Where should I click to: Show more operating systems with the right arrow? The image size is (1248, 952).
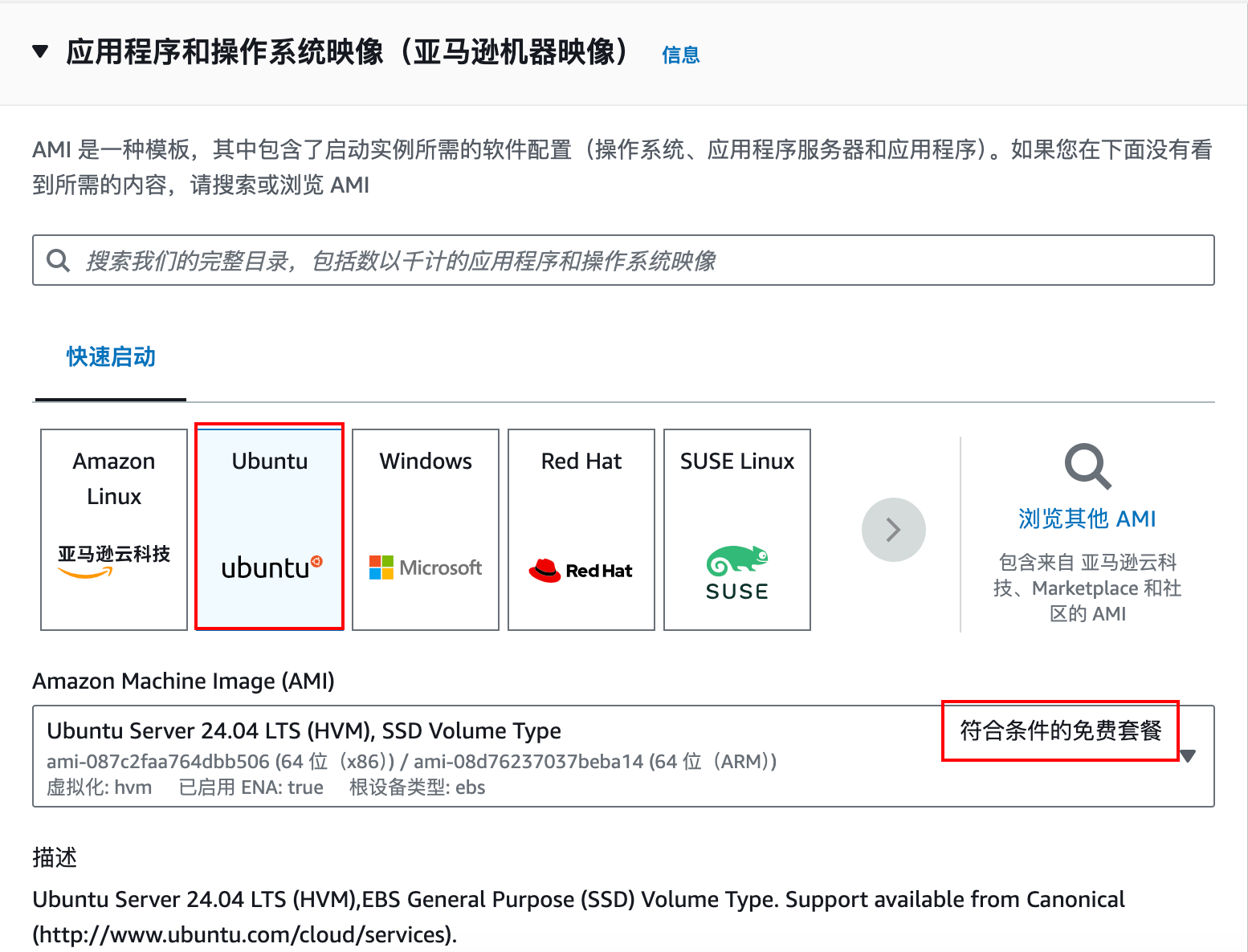tap(893, 530)
